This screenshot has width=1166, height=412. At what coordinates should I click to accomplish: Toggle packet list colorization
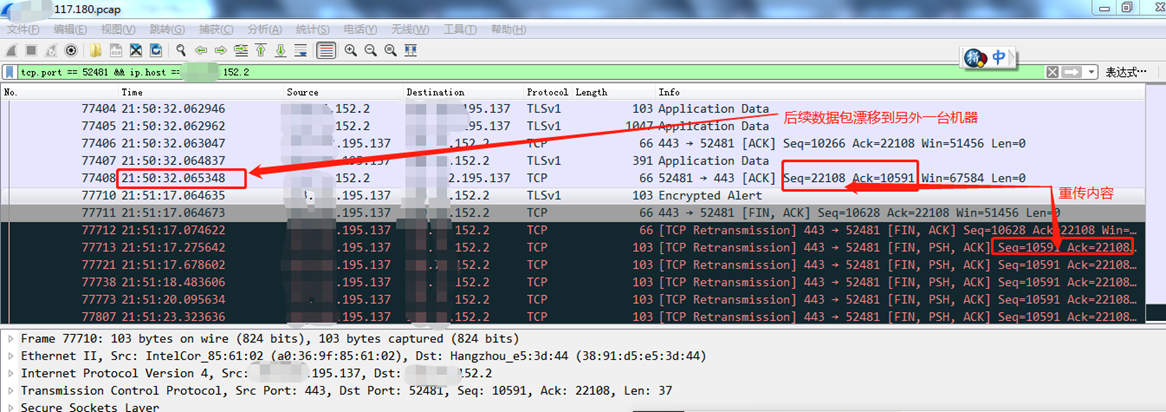326,50
